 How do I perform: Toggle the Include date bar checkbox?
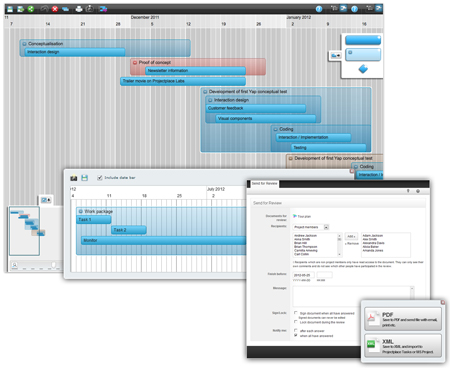click(x=100, y=178)
